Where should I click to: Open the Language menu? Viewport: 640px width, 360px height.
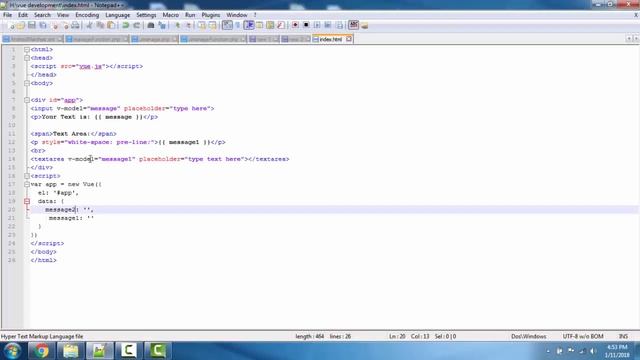pos(118,15)
